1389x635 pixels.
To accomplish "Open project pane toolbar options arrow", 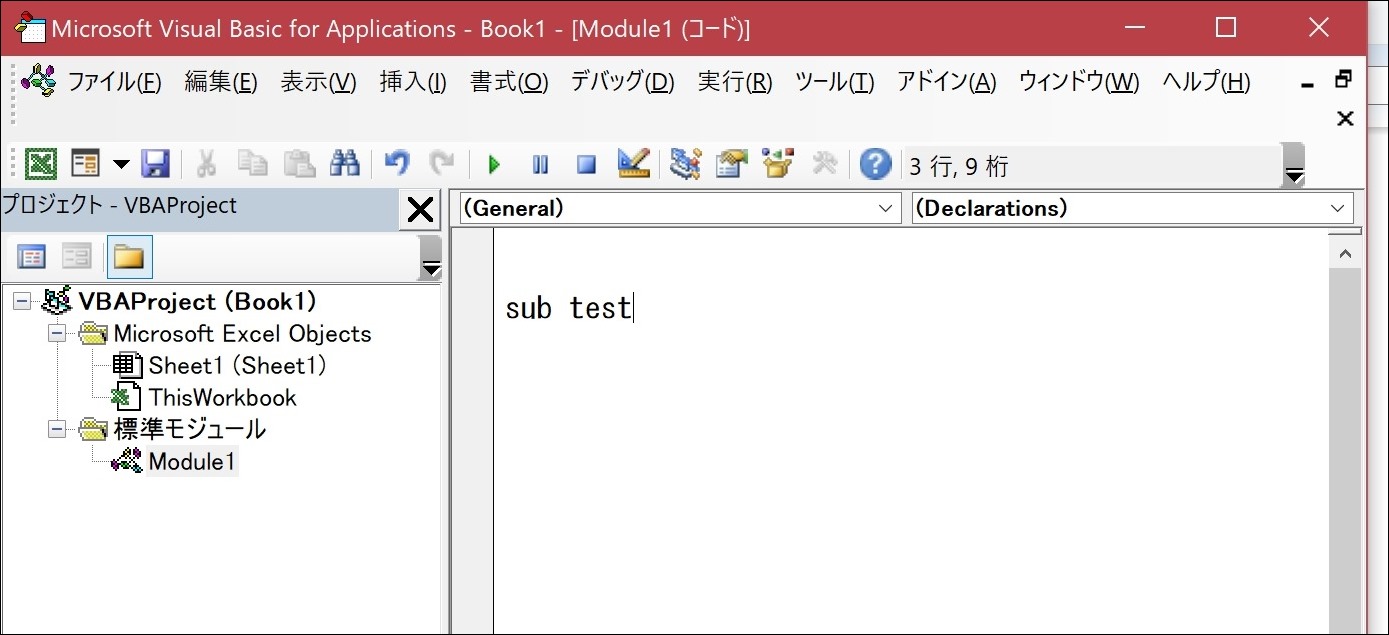I will click(x=431, y=256).
